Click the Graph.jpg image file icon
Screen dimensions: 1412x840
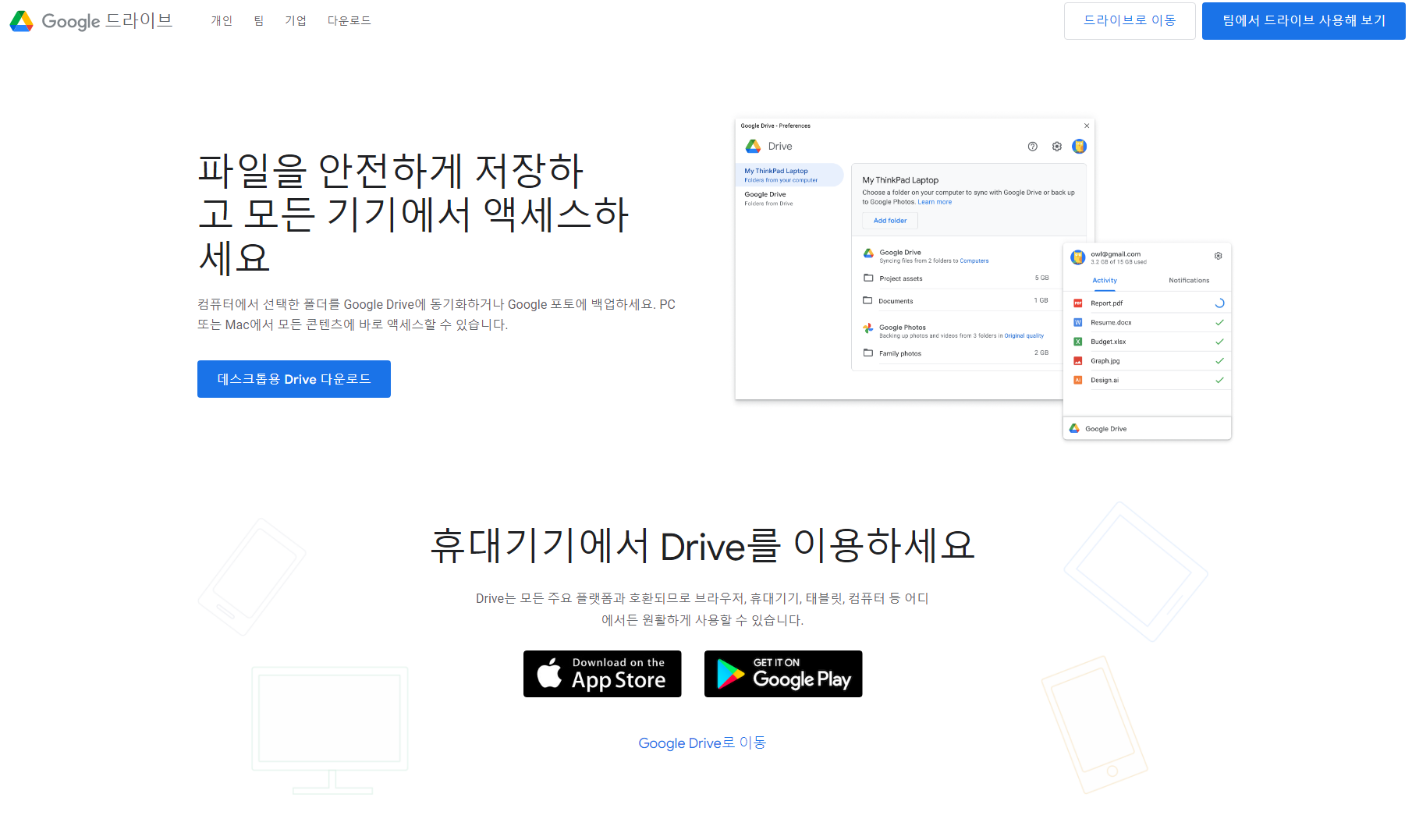pyautogui.click(x=1078, y=361)
